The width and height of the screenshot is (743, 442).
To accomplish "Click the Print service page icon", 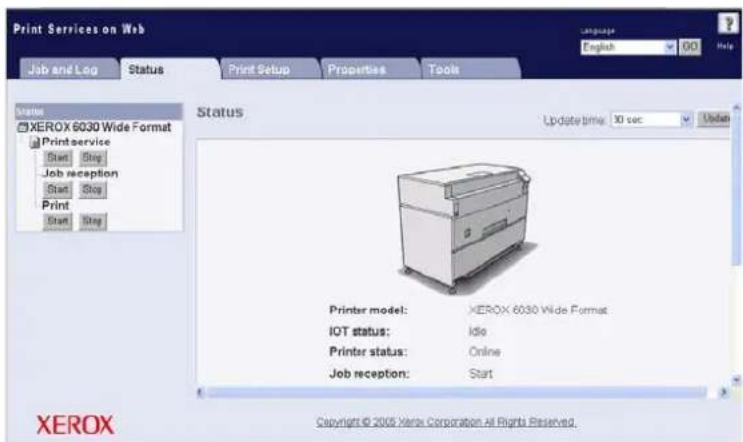I will coord(35,142).
